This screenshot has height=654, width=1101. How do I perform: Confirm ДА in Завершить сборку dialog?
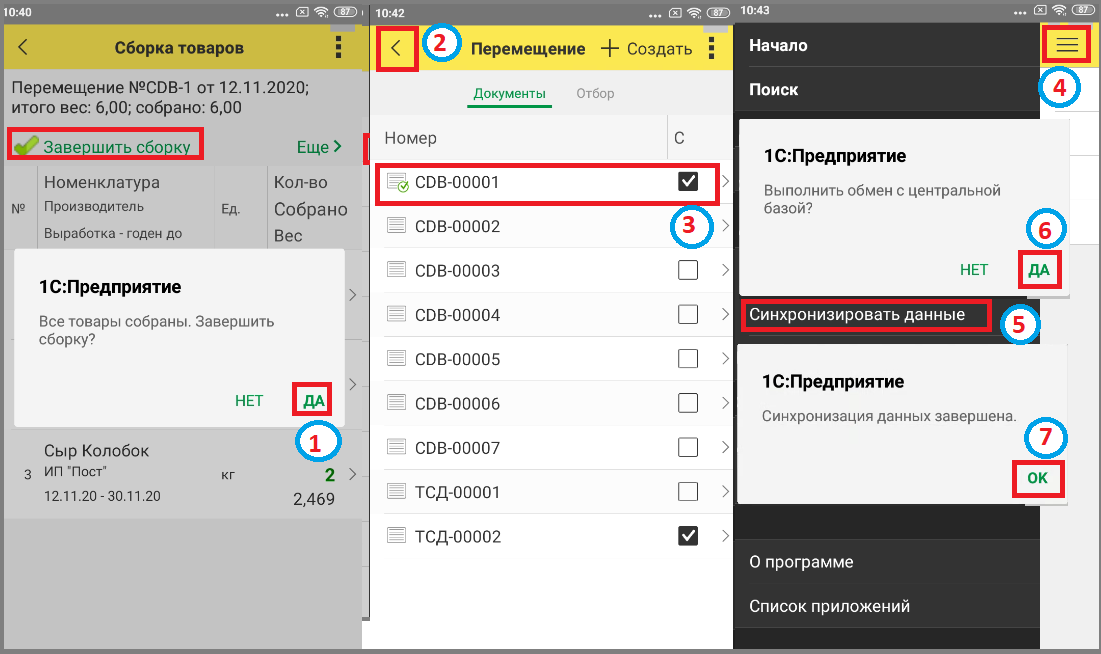coord(313,400)
